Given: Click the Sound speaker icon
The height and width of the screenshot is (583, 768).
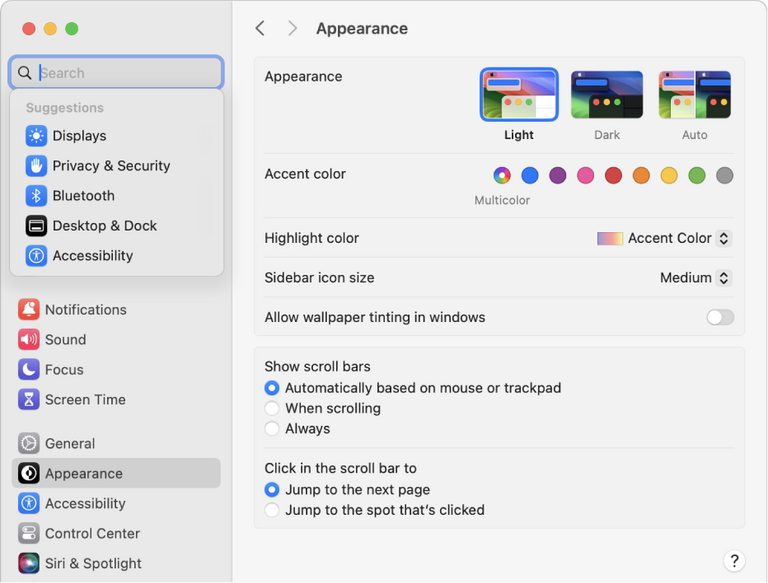Looking at the screenshot, I should pyautogui.click(x=29, y=340).
